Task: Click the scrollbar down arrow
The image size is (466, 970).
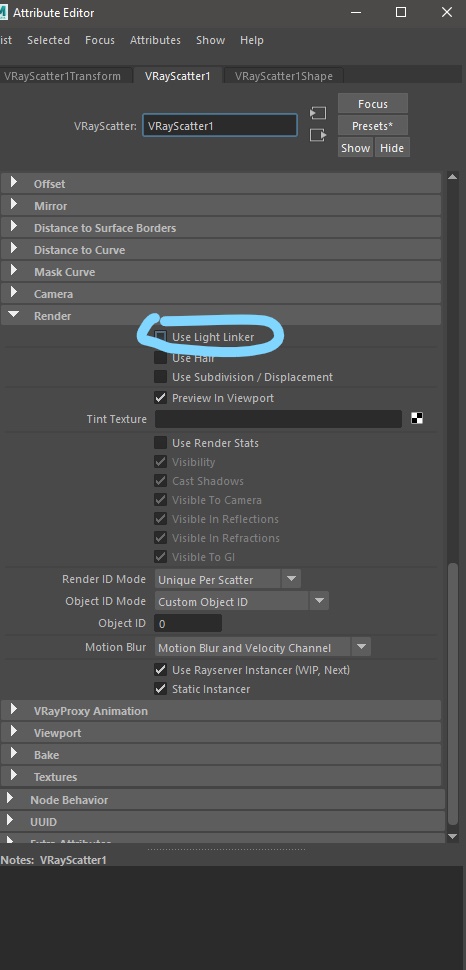Action: 452,836
